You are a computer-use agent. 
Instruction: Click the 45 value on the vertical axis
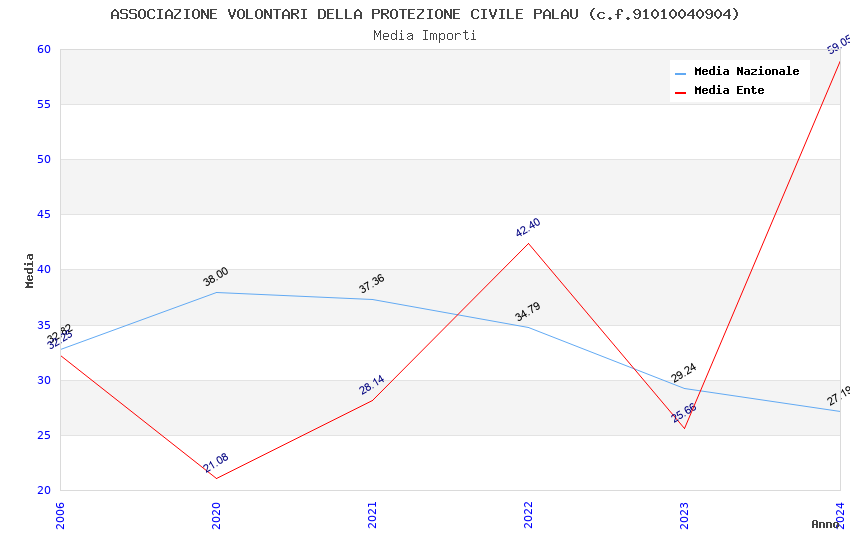[x=44, y=215]
